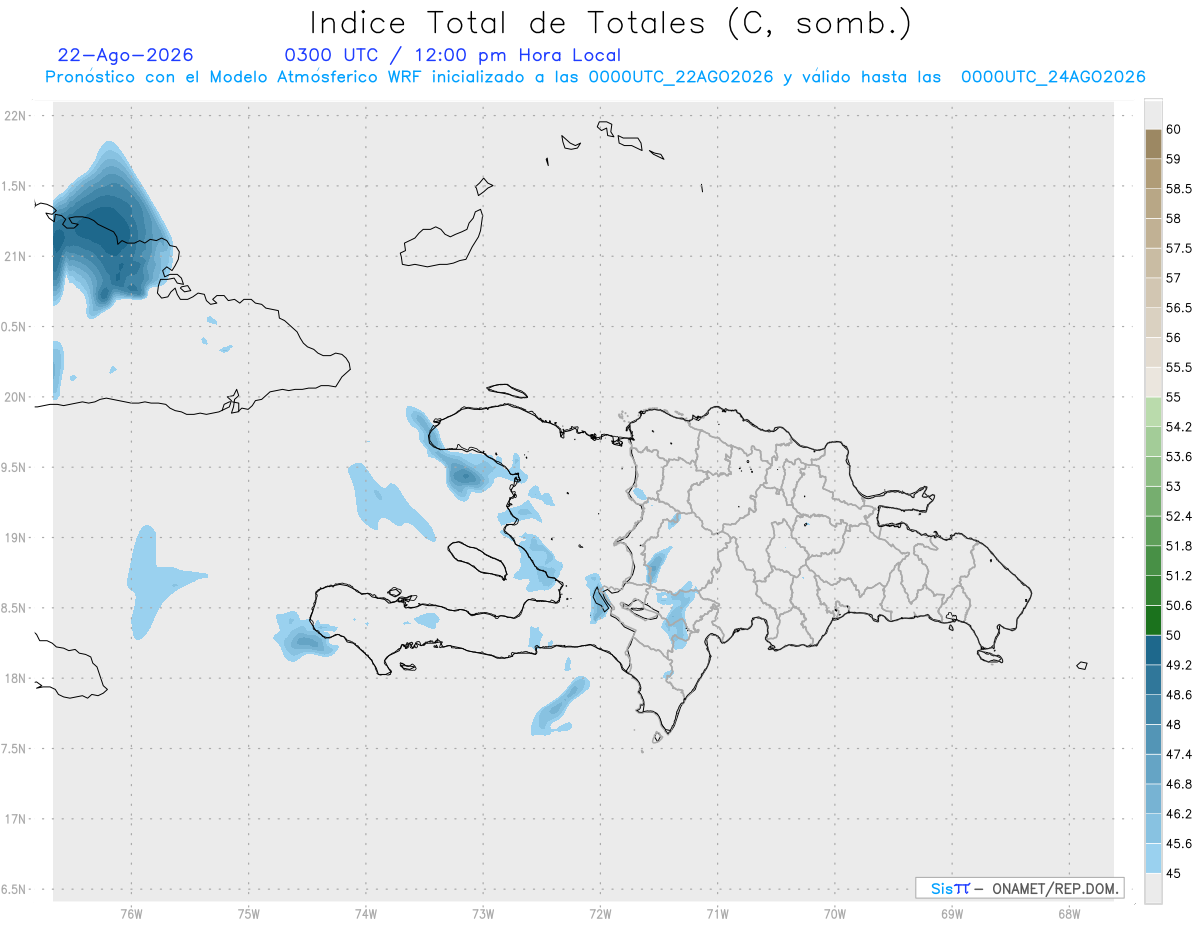Click the legend value 49.2
The width and height of the screenshot is (1200, 927).
(1179, 665)
